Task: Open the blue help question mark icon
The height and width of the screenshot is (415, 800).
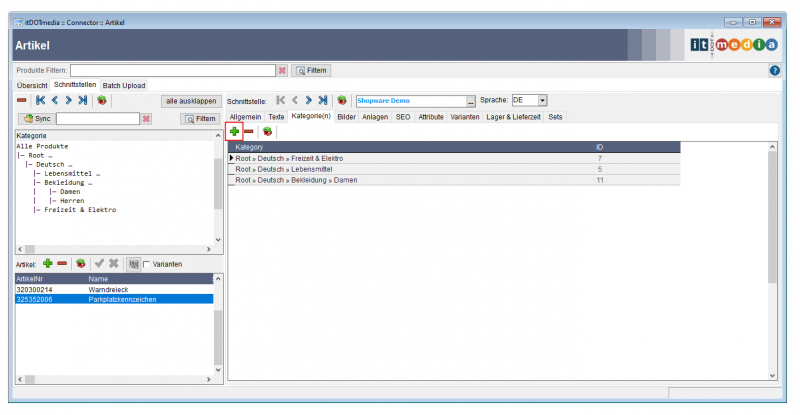Action: coord(774,71)
